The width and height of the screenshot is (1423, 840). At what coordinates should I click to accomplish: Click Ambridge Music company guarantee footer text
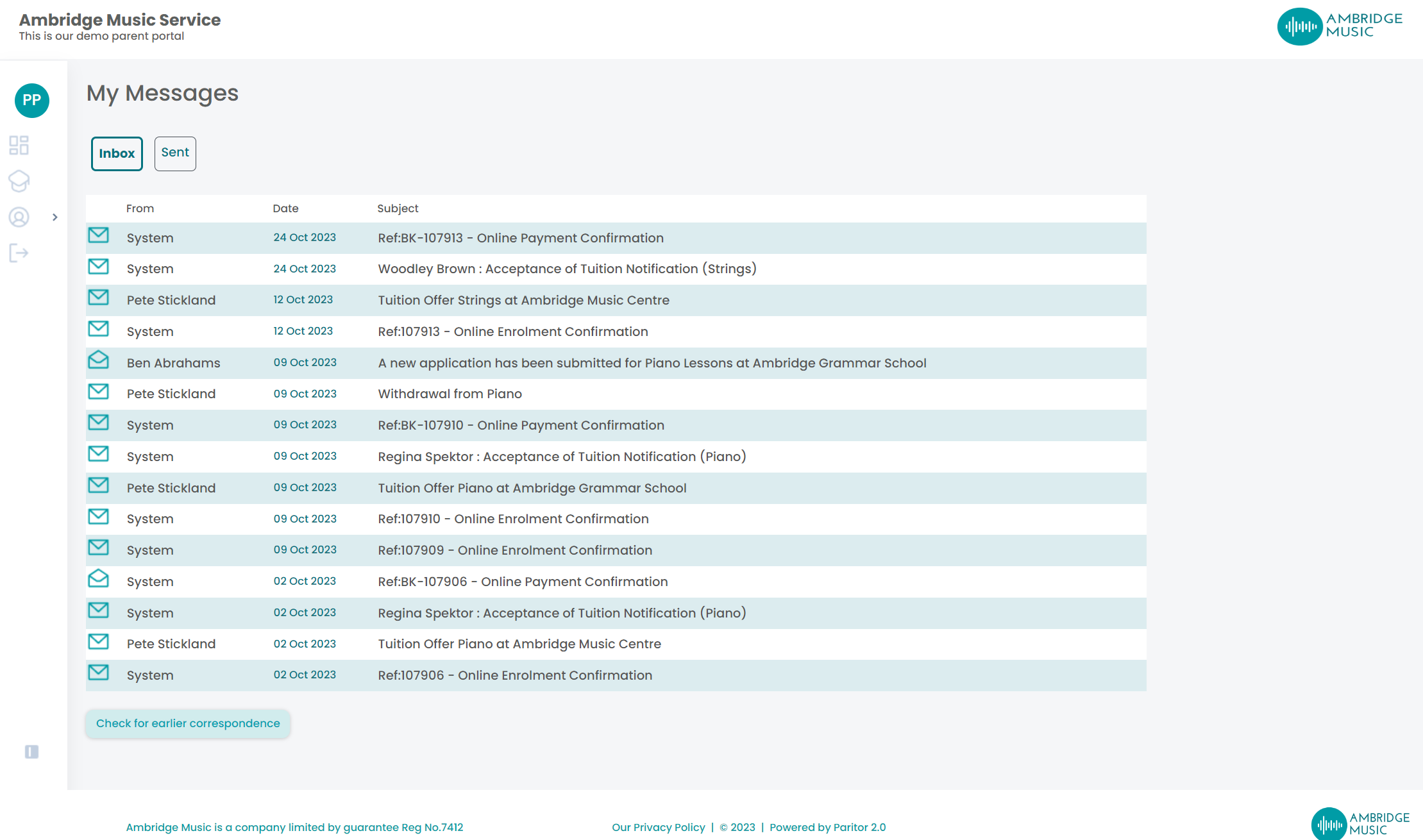[x=294, y=828]
